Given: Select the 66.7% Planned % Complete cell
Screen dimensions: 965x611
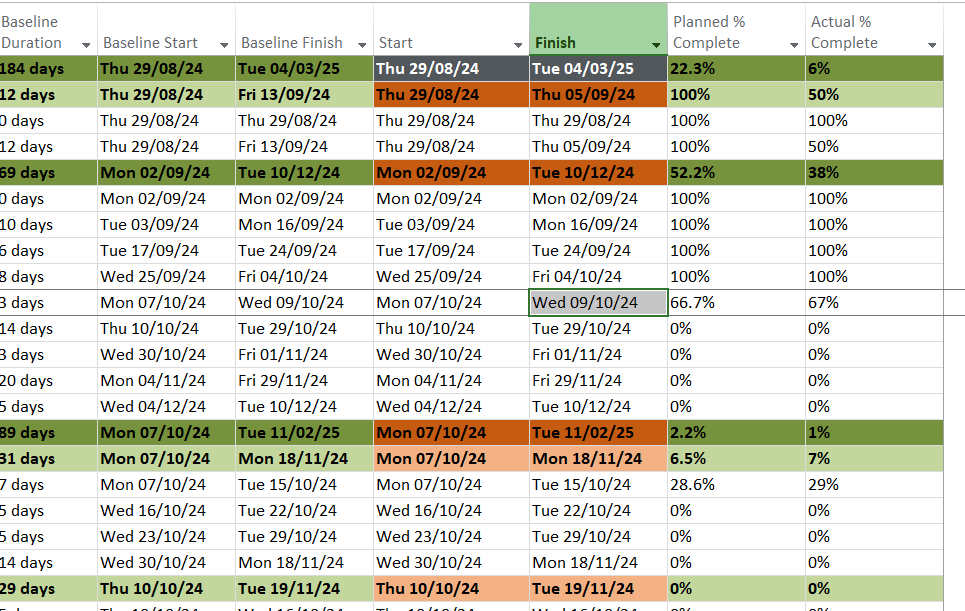Looking at the screenshot, I should coord(736,303).
